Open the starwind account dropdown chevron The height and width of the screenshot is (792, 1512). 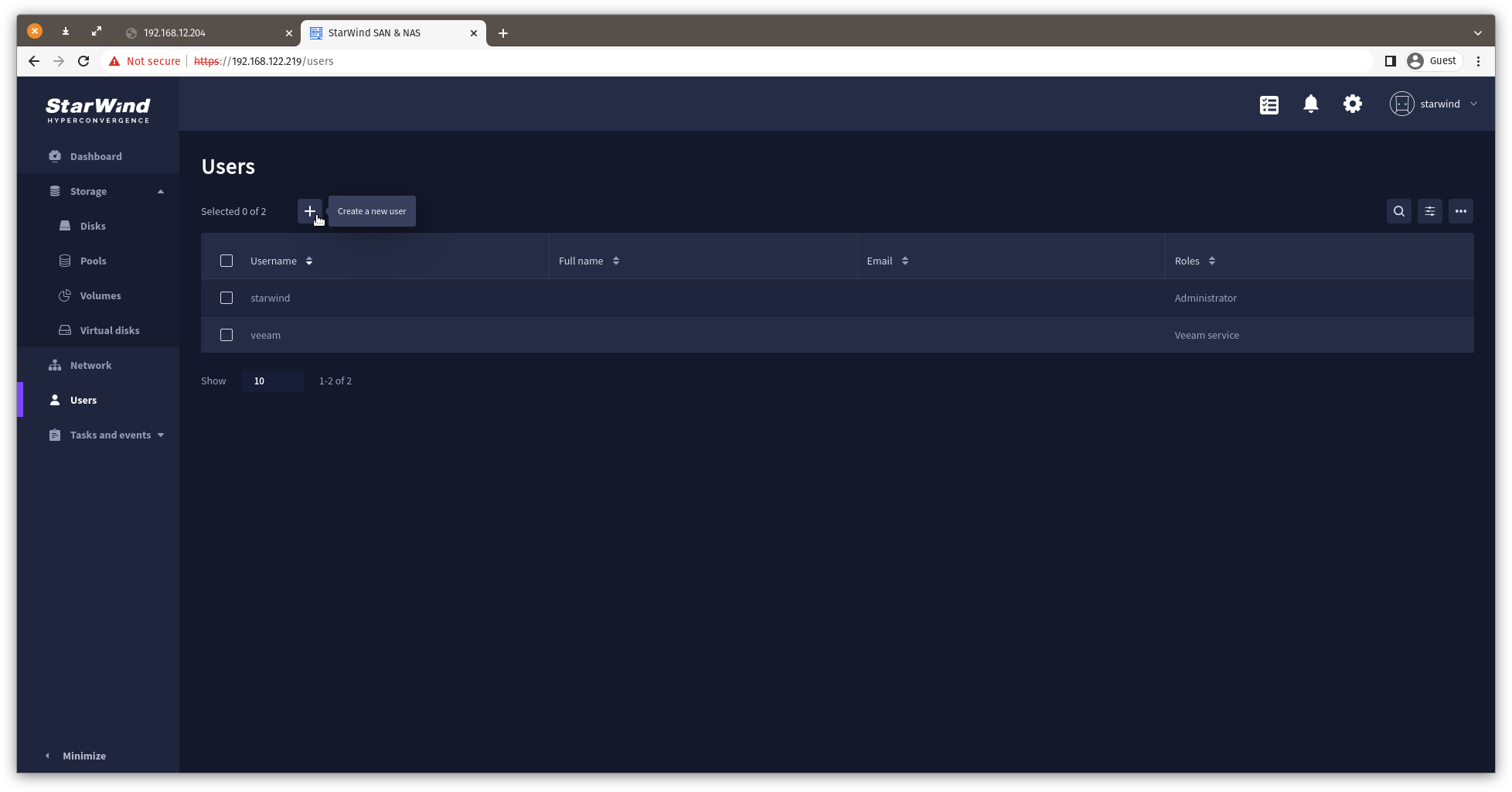click(1473, 104)
